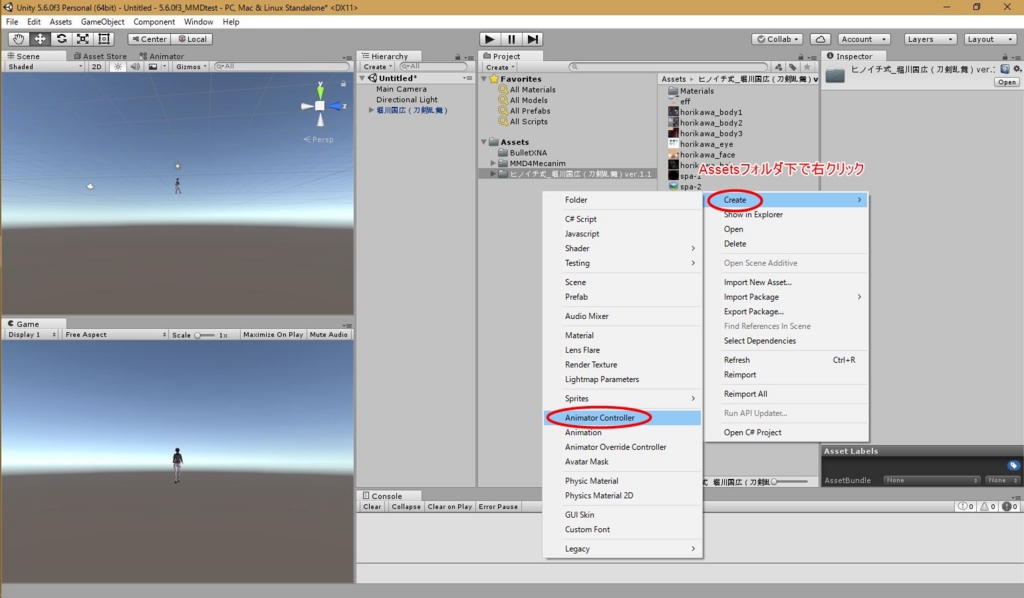Open the GameObject menu
1024x598 pixels.
103,22
